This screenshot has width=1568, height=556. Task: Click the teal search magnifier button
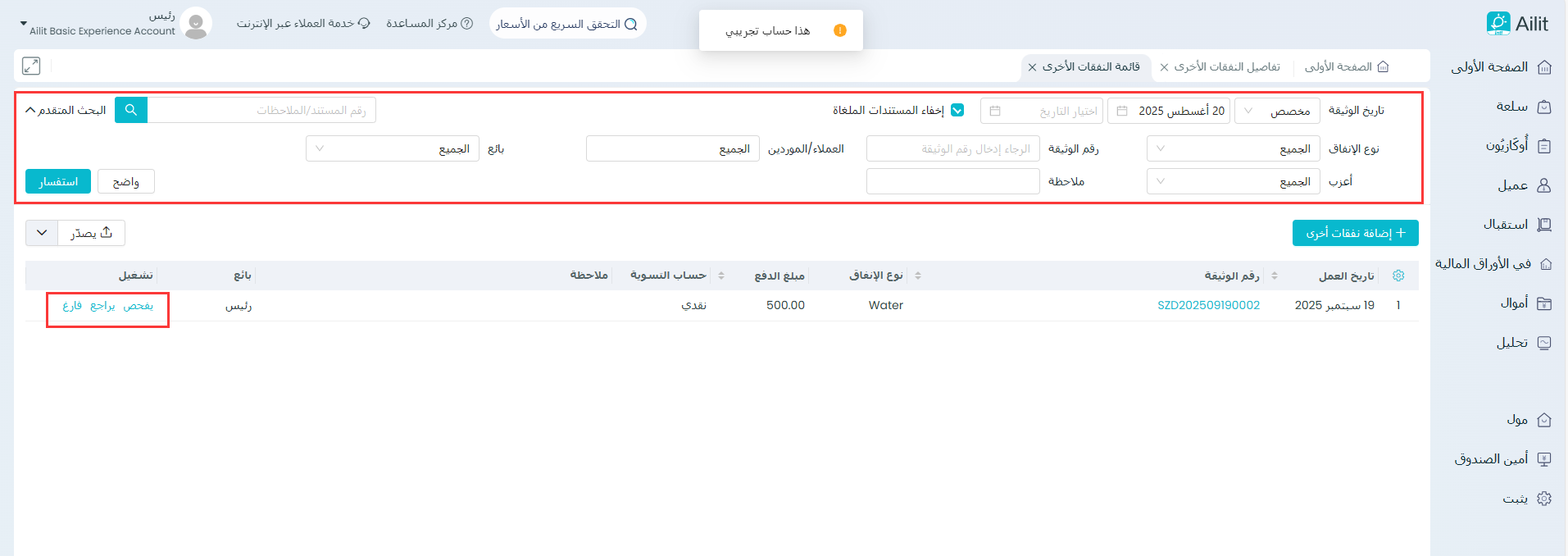pos(131,110)
